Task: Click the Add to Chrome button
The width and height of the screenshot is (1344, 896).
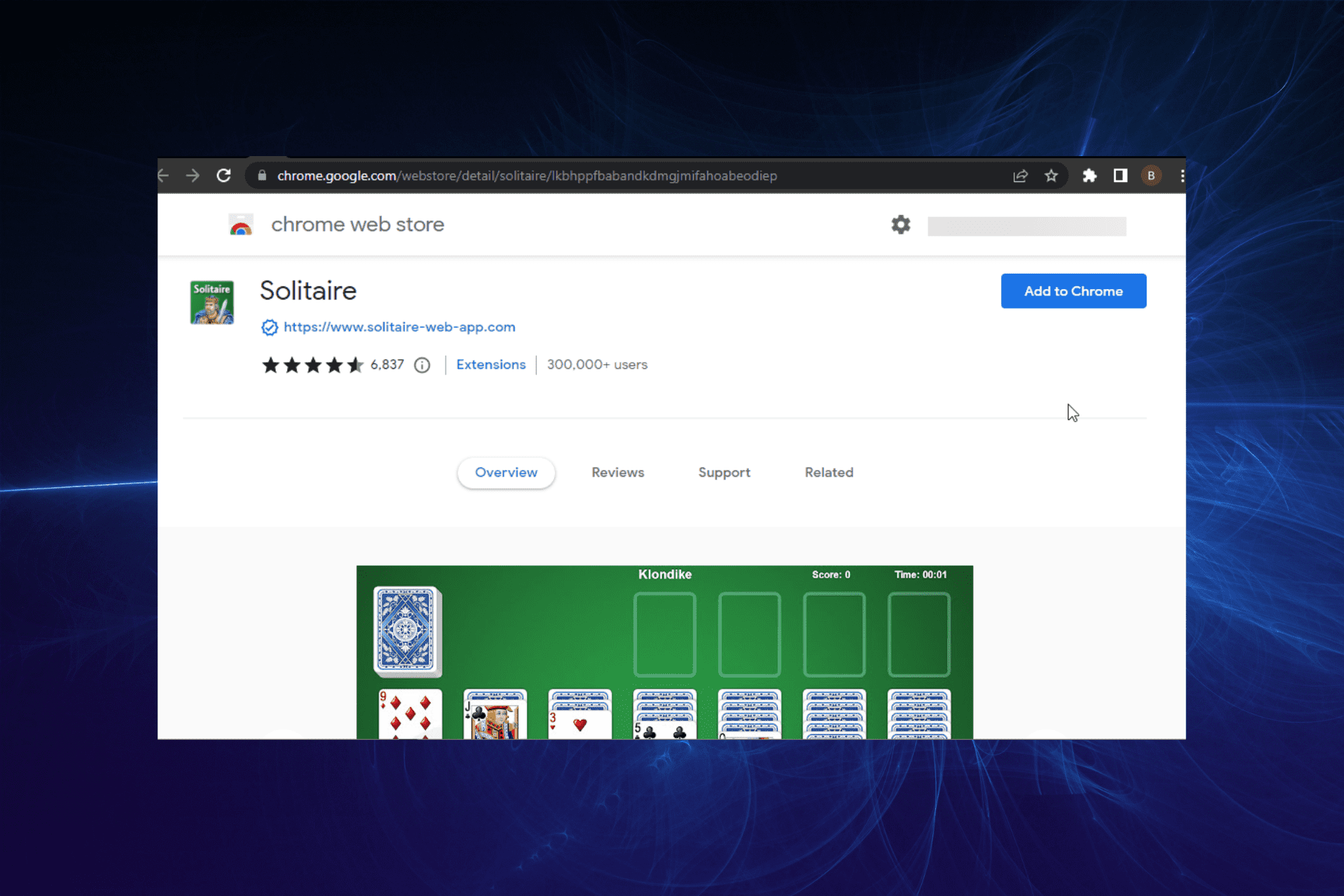Action: pyautogui.click(x=1073, y=291)
